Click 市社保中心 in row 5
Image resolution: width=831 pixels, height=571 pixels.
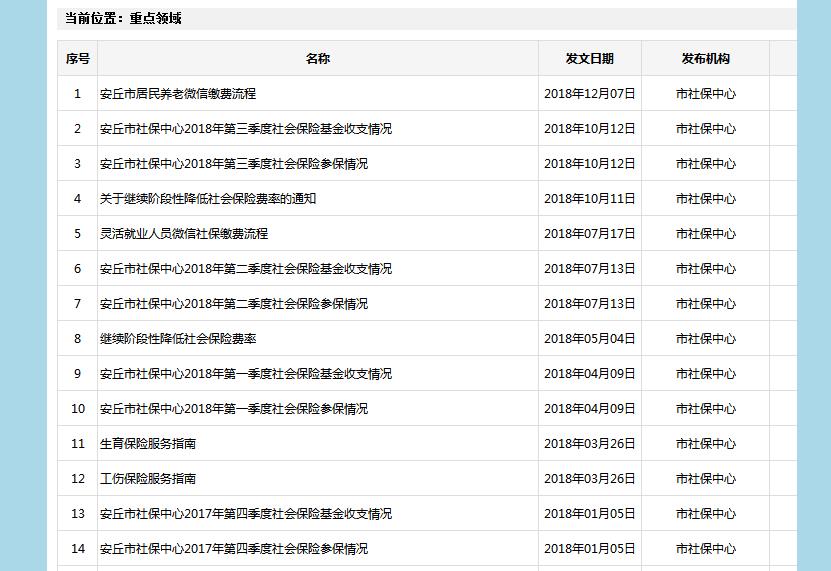pos(705,234)
